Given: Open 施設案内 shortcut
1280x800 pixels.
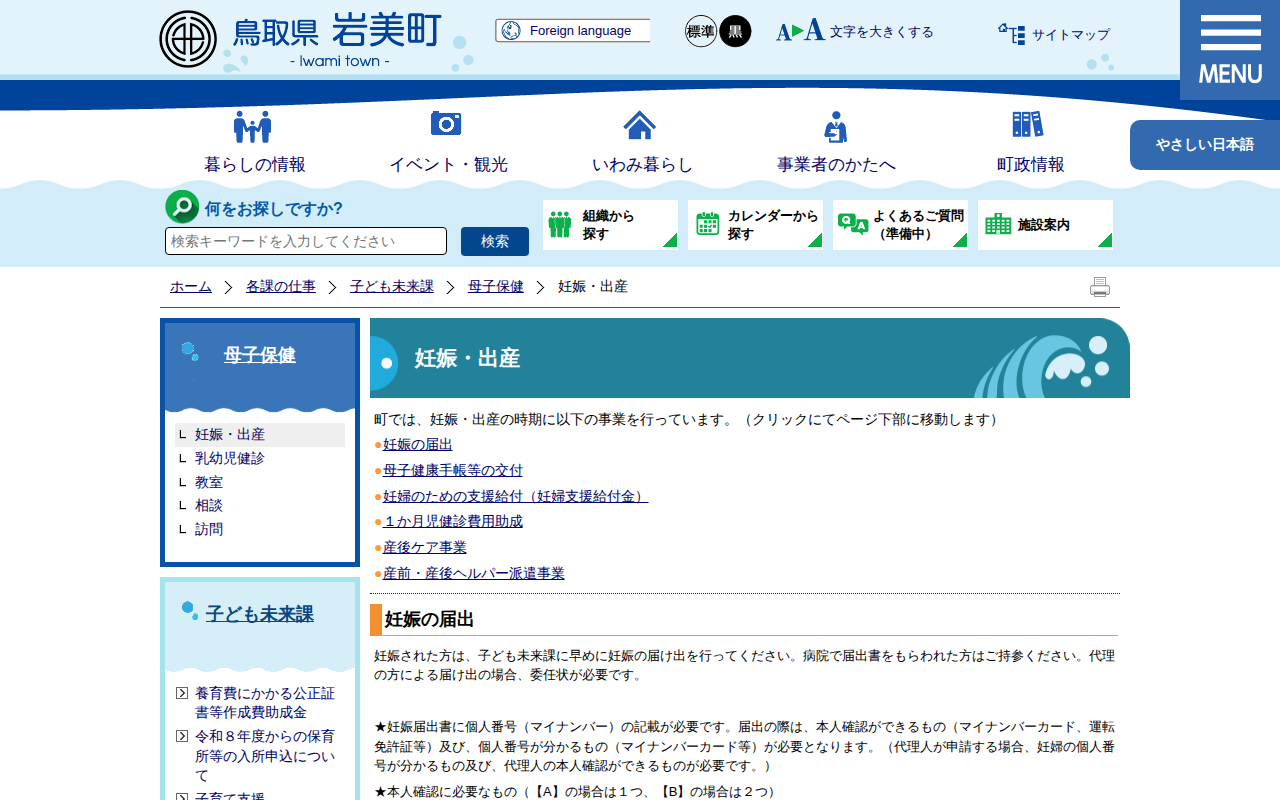Looking at the screenshot, I should (x=1045, y=225).
